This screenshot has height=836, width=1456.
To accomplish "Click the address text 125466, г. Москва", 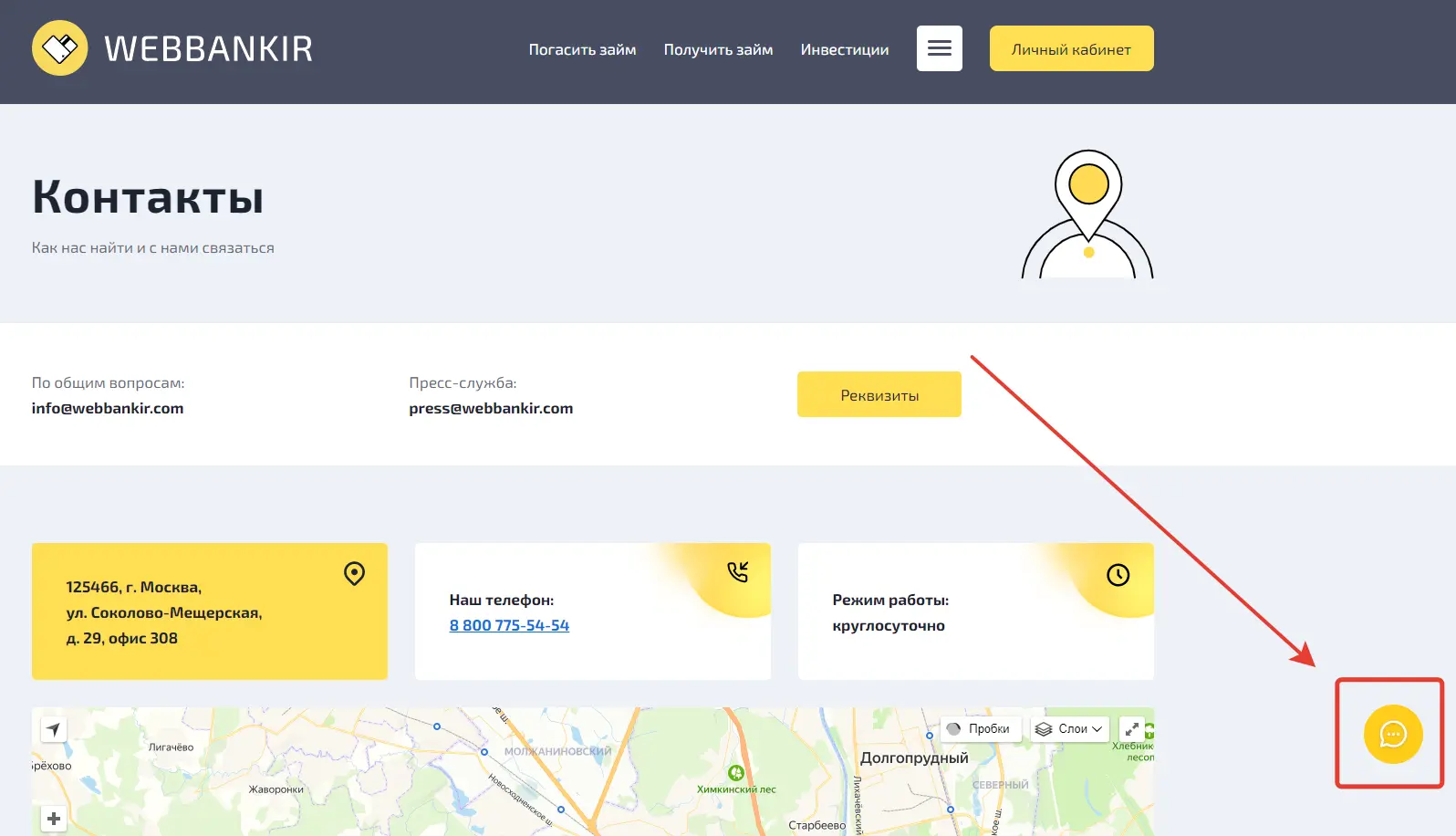I will pos(134,587).
